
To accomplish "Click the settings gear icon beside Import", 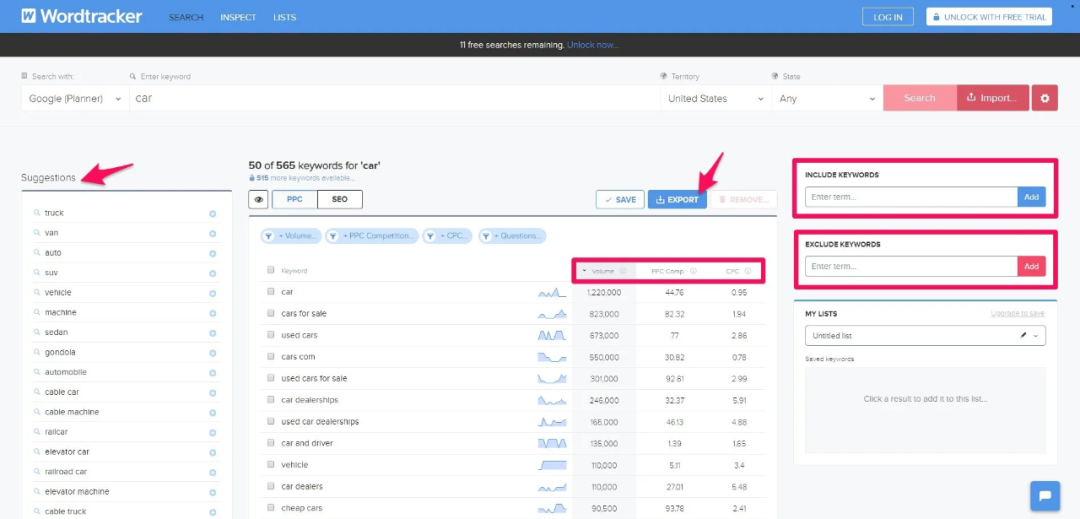I will point(1044,98).
